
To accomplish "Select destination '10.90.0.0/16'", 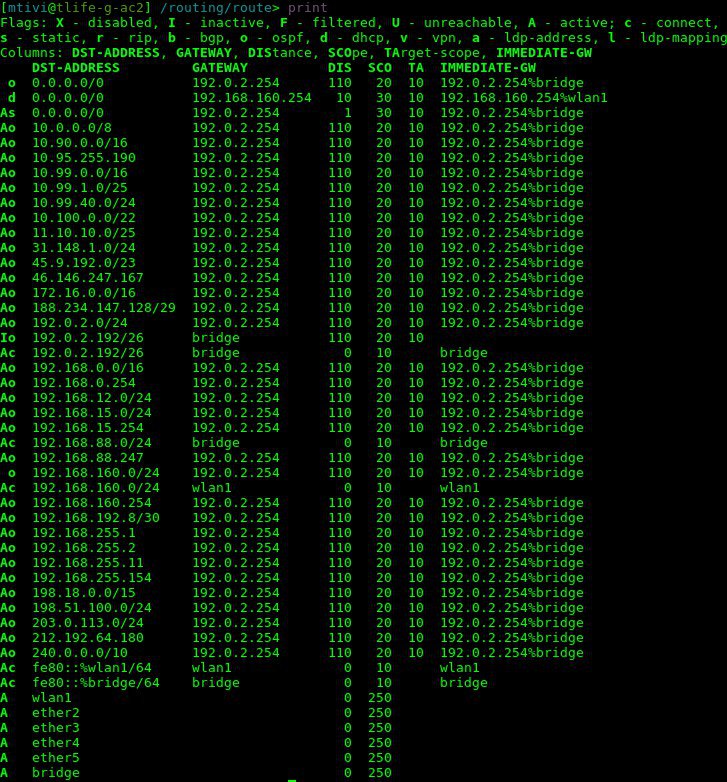I will [x=80, y=143].
